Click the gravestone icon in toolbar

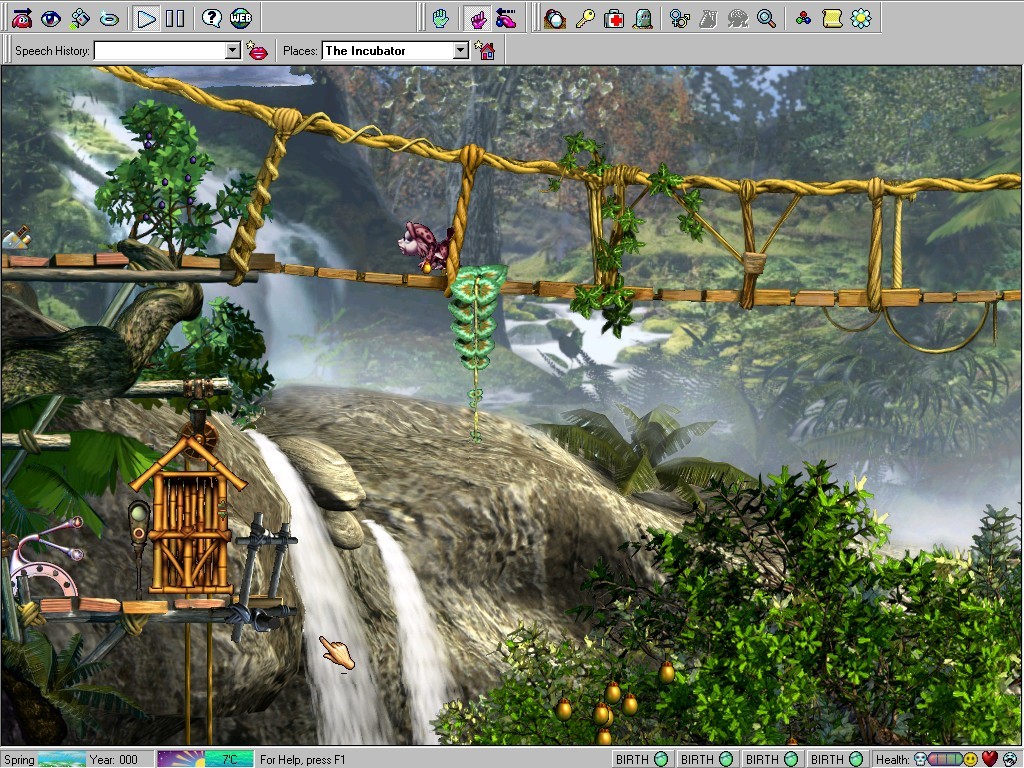pyautogui.click(x=643, y=18)
